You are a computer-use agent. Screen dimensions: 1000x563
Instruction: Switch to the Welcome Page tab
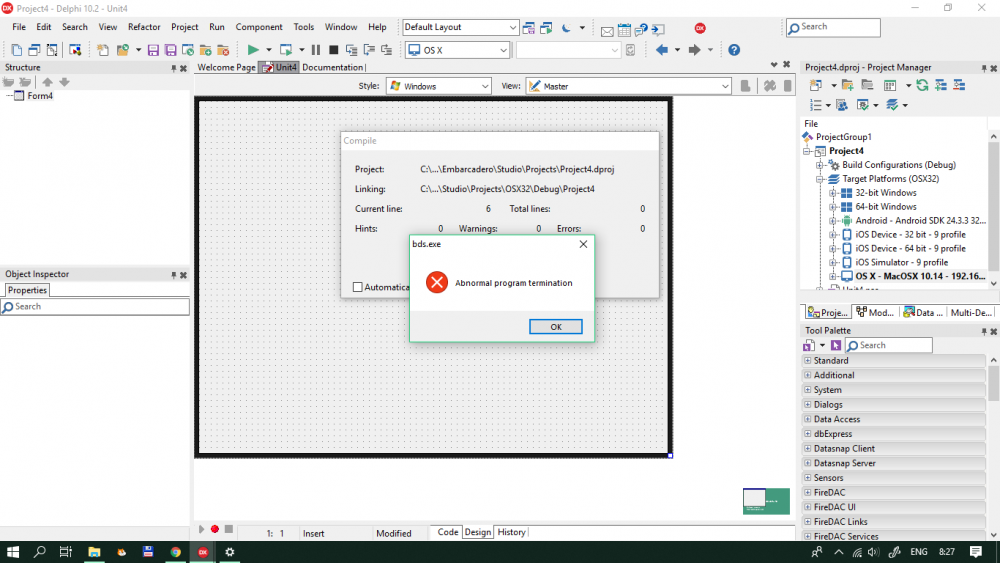tap(226, 67)
